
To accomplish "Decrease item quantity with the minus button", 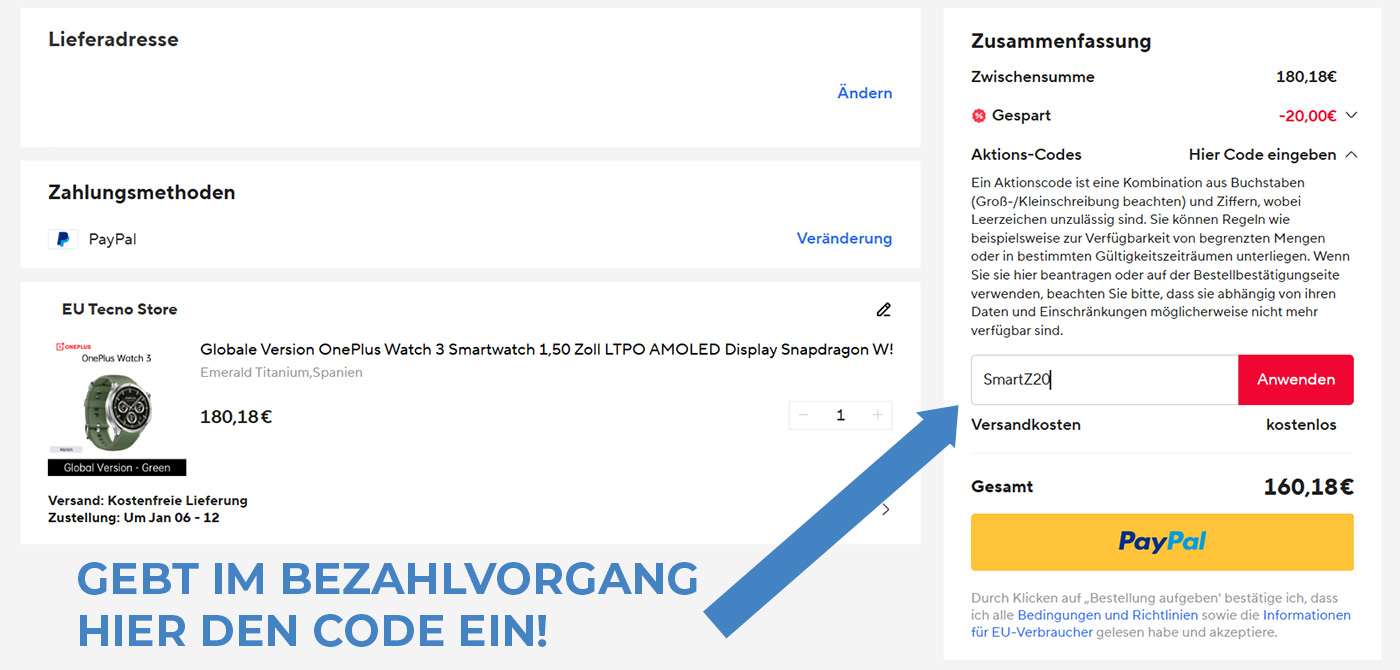I will (803, 415).
